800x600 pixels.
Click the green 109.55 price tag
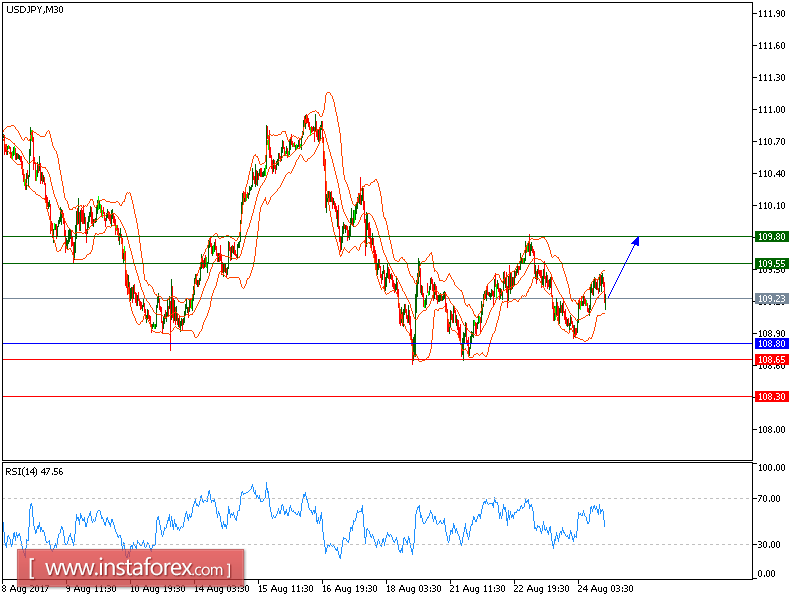[x=770, y=265]
